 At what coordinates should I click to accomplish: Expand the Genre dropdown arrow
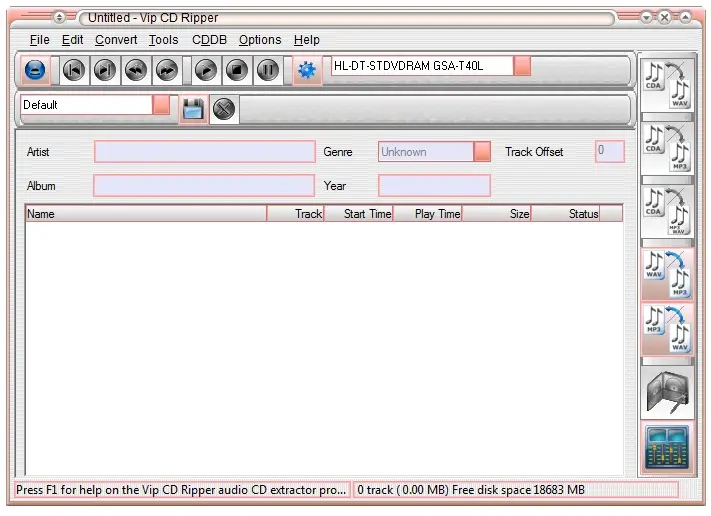(x=482, y=151)
